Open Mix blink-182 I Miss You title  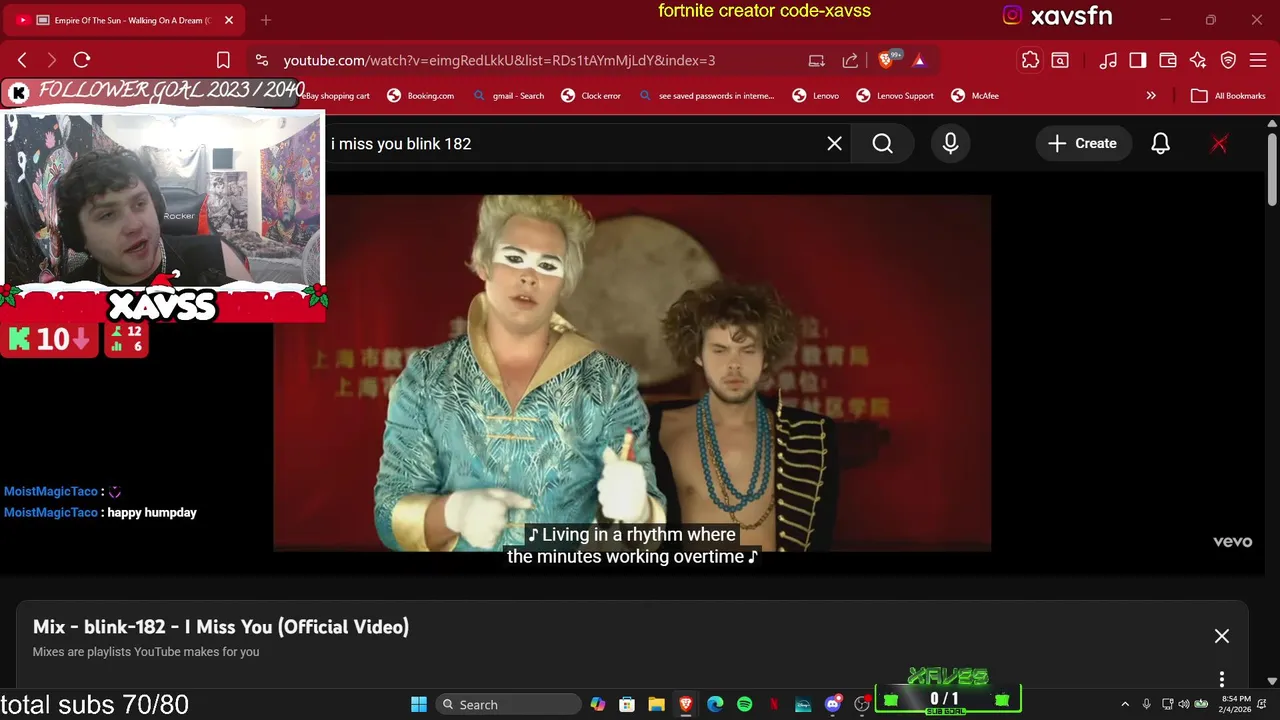[221, 627]
